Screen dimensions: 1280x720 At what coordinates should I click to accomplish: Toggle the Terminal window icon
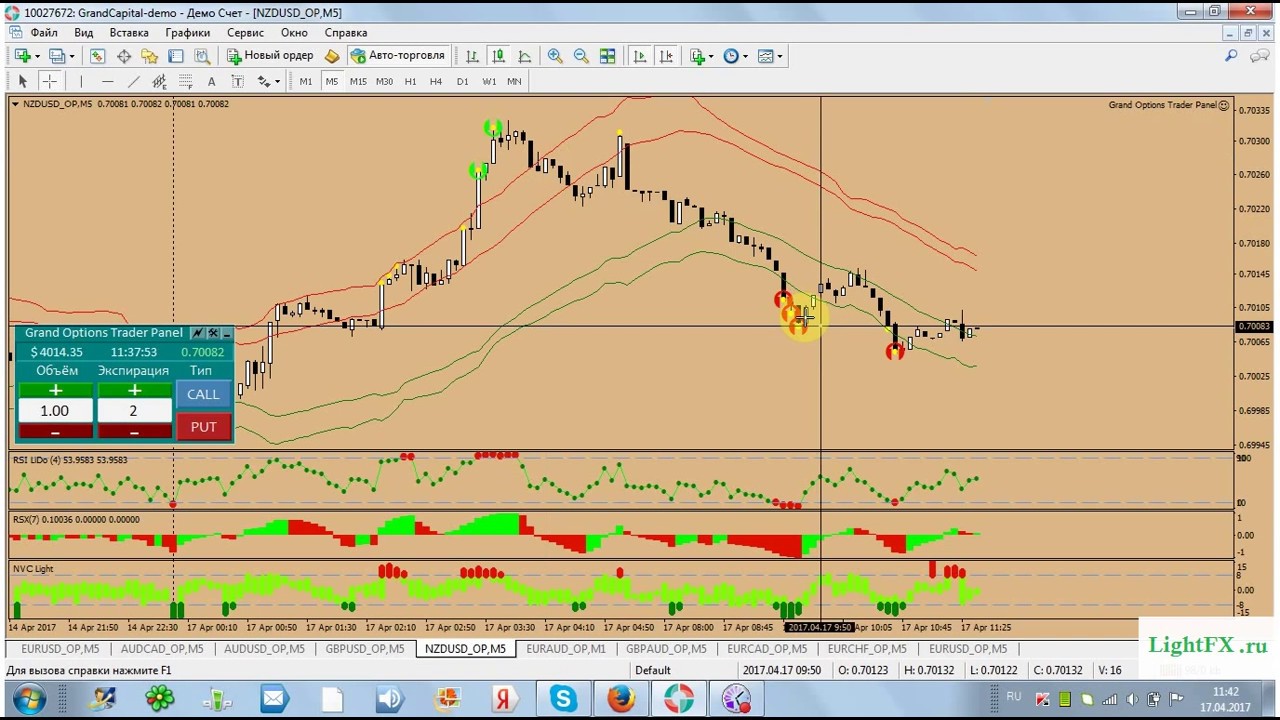[176, 56]
